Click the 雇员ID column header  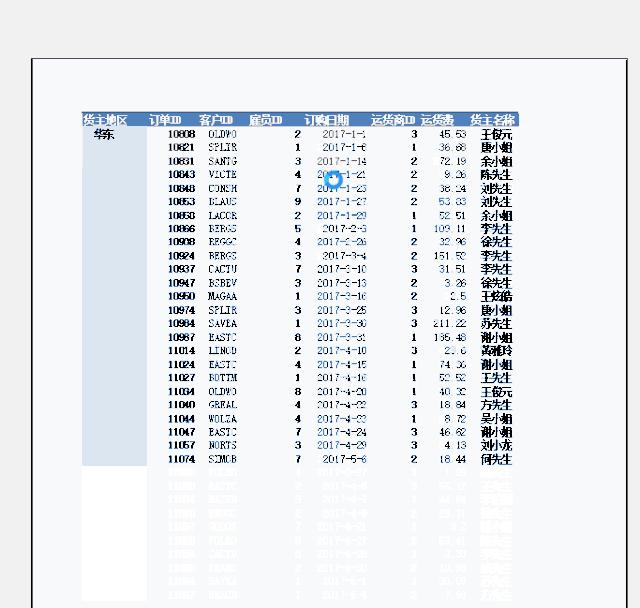(x=265, y=120)
